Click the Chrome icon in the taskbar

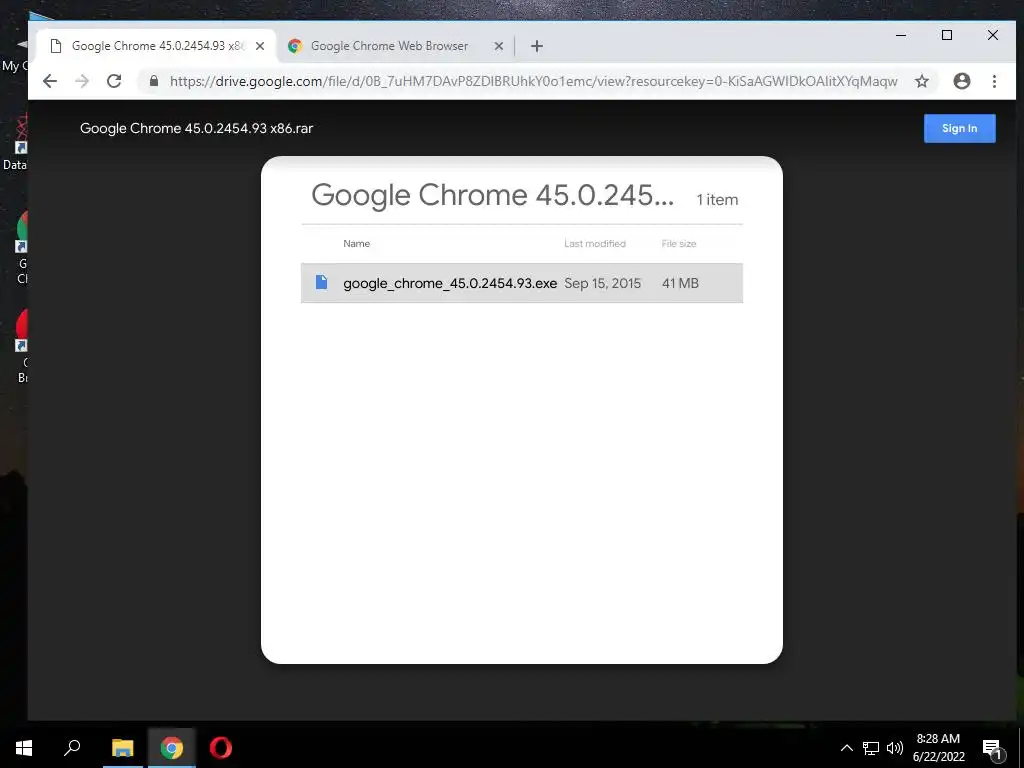[x=172, y=748]
